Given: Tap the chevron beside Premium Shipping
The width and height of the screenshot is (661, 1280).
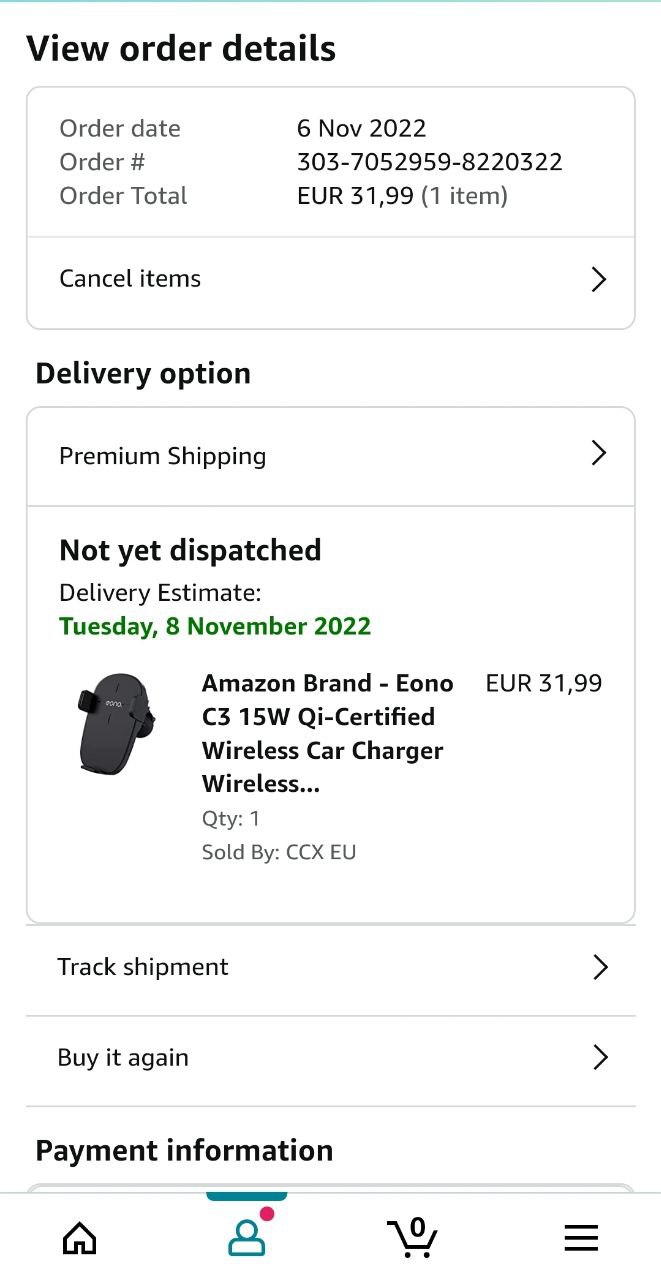Looking at the screenshot, I should tap(598, 454).
